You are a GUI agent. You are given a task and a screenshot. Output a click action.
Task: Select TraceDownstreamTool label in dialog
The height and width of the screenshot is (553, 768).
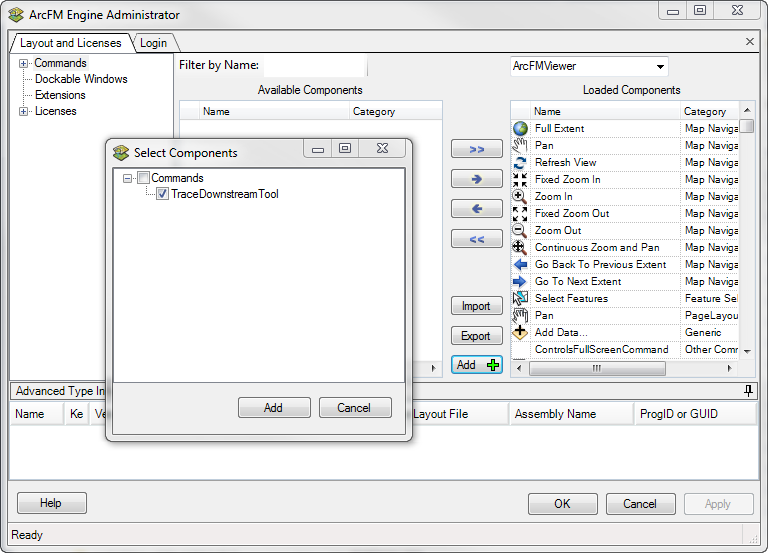(225, 194)
